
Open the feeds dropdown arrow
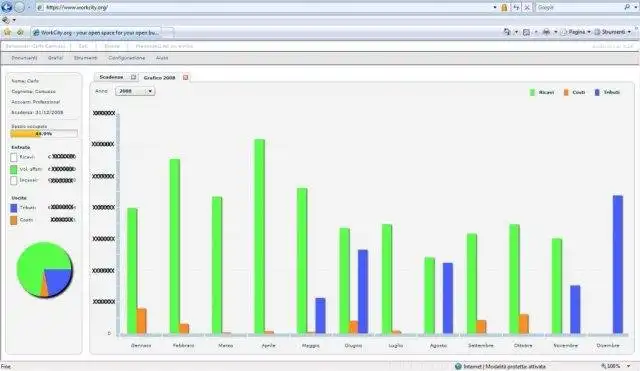pos(536,32)
